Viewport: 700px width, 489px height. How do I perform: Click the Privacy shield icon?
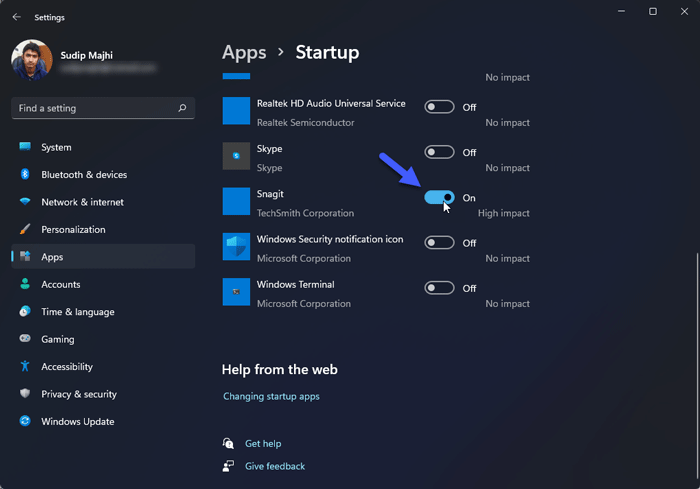coord(25,393)
